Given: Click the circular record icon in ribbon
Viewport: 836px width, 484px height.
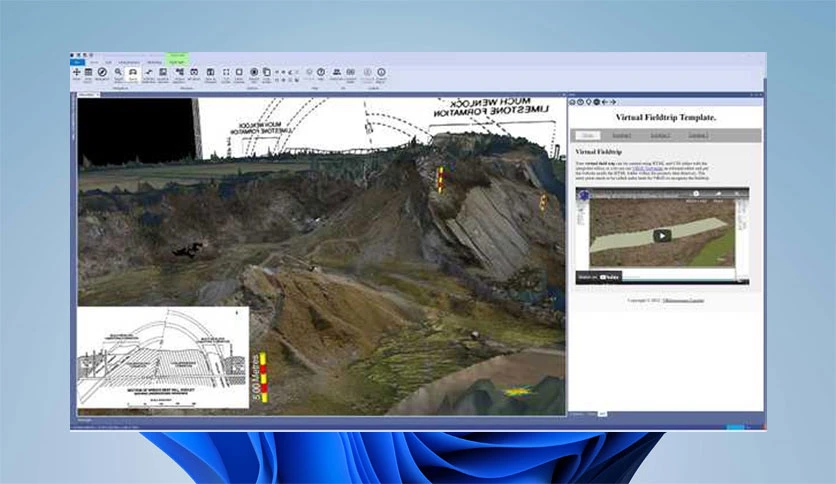Looking at the screenshot, I should coord(254,72).
